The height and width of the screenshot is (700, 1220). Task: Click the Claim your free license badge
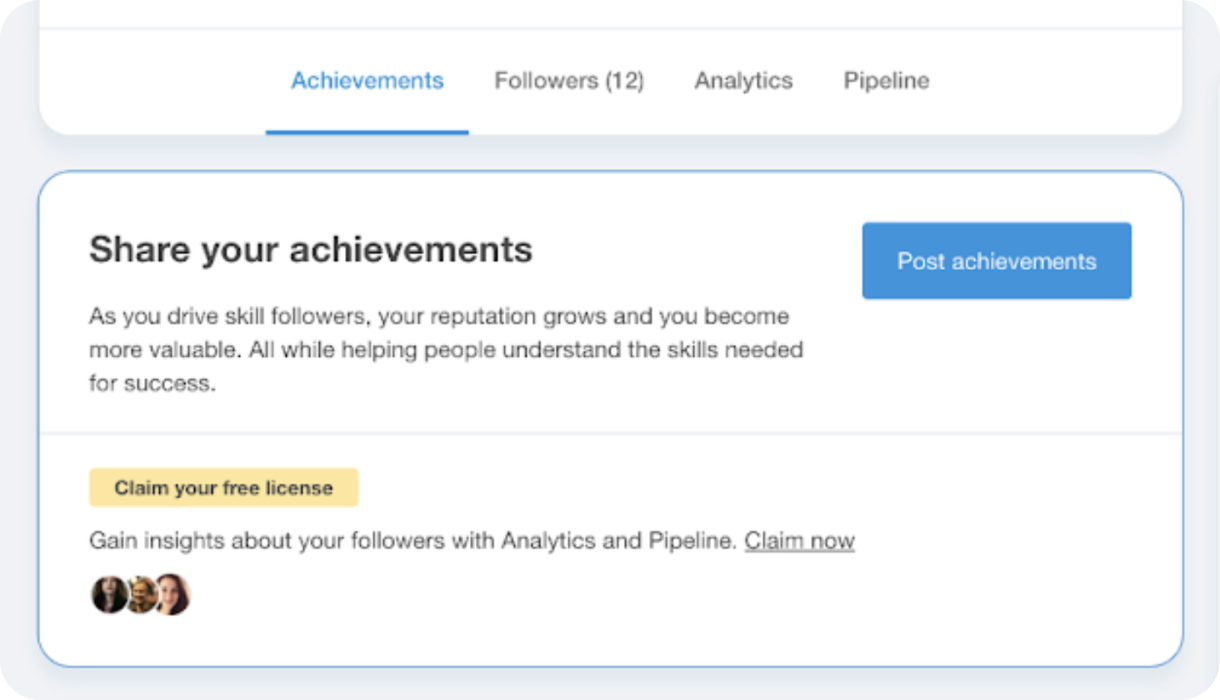tap(223, 488)
